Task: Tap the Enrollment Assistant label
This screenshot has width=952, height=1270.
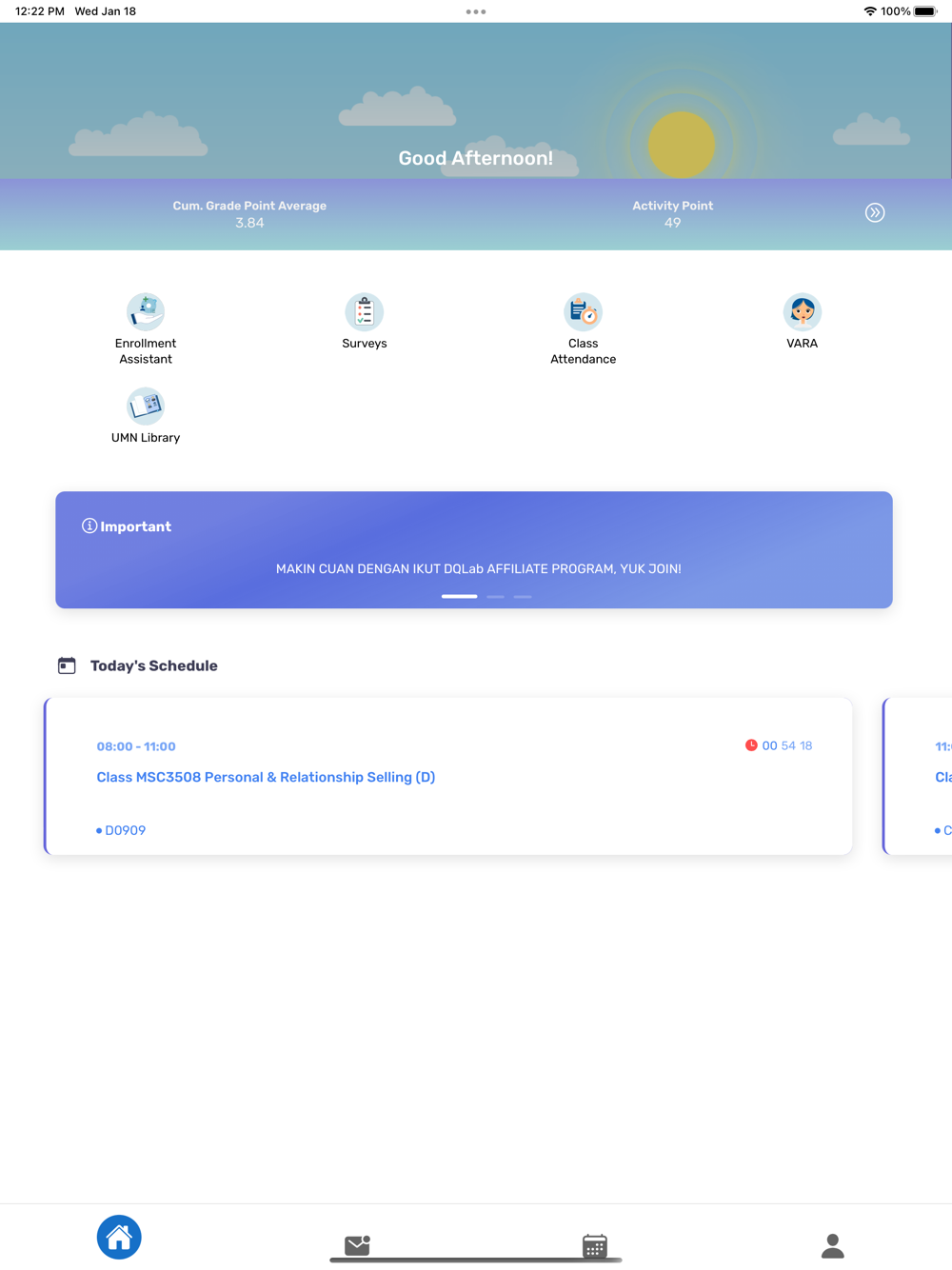Action: point(146,351)
